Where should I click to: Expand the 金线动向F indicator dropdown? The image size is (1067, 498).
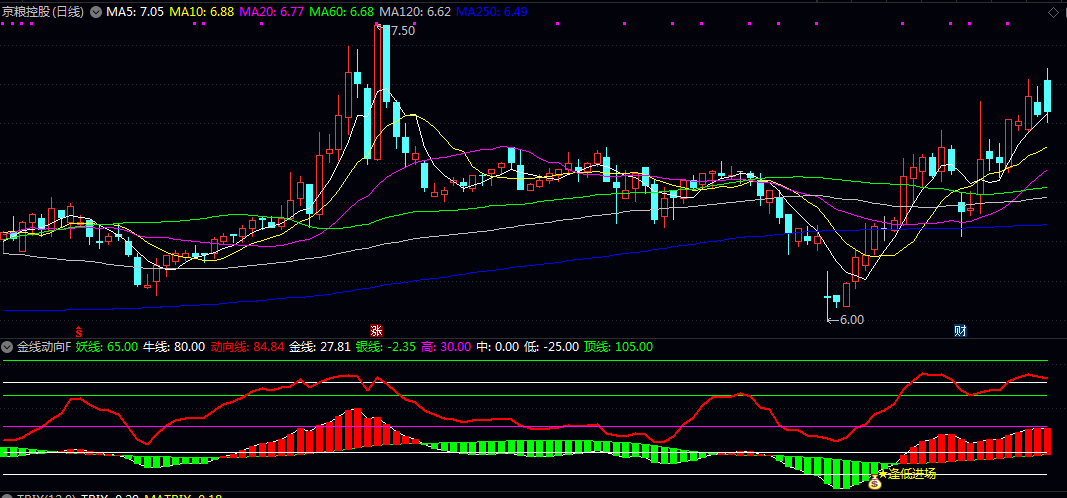tap(8, 347)
